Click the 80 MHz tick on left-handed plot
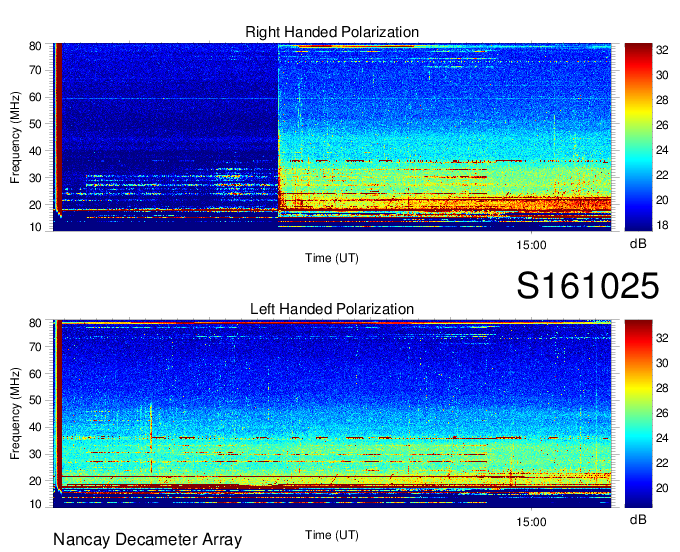 pyautogui.click(x=35, y=323)
